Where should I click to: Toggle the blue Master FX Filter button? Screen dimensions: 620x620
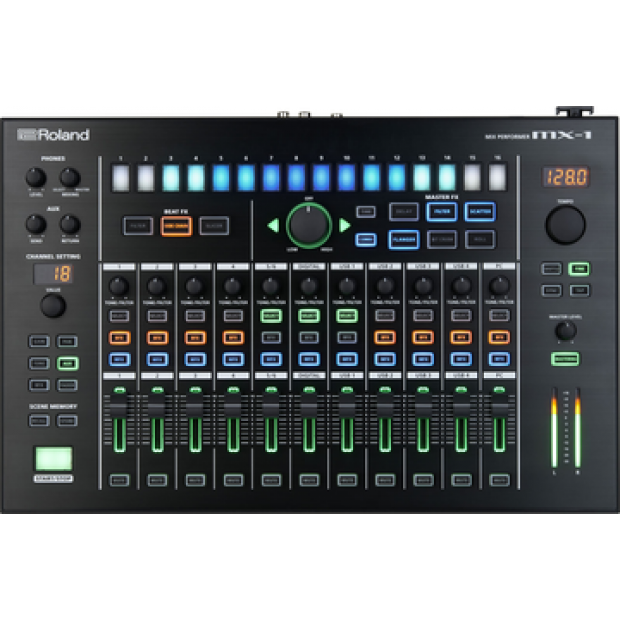tap(442, 212)
